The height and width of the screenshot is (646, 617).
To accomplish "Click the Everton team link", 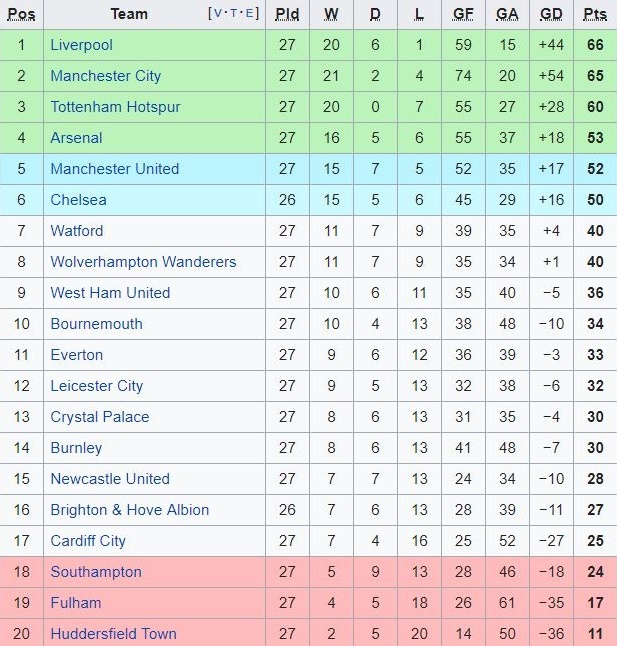I will [76, 355].
